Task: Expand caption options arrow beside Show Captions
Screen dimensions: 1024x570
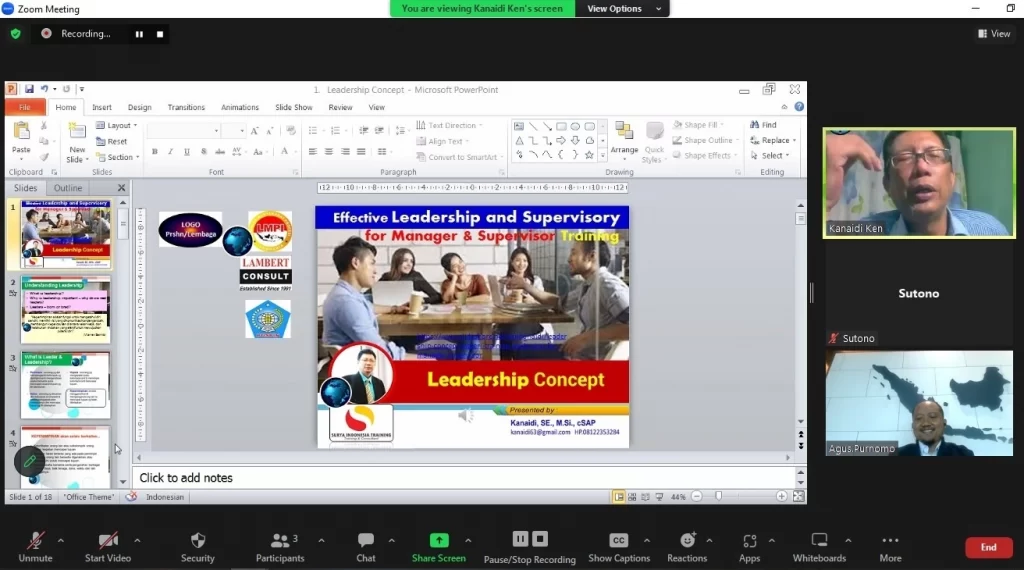Action: pyautogui.click(x=647, y=541)
